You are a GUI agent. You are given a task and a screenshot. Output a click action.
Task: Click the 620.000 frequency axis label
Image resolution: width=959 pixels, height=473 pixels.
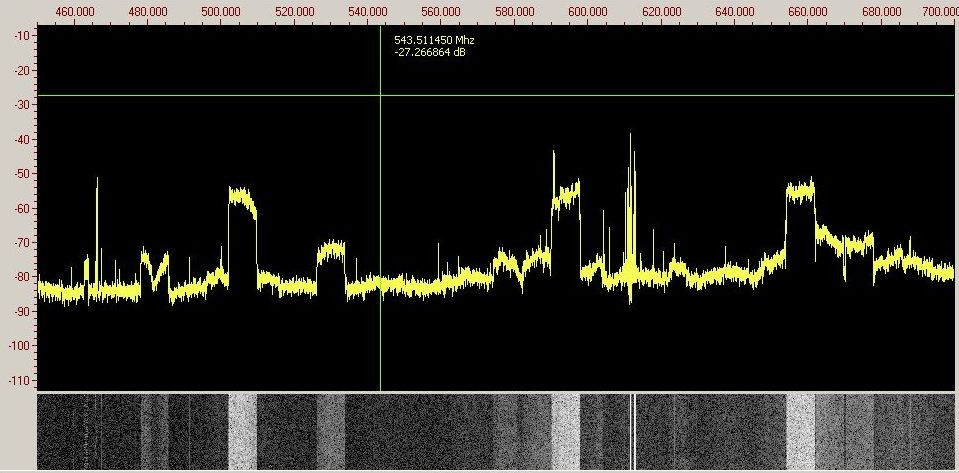pyautogui.click(x=662, y=12)
